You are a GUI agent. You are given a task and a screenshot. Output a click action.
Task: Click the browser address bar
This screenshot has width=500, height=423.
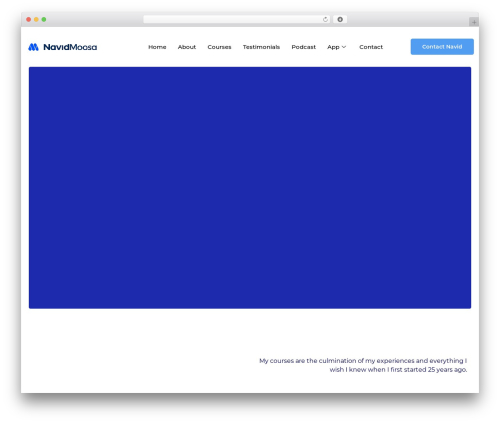pyautogui.click(x=237, y=19)
